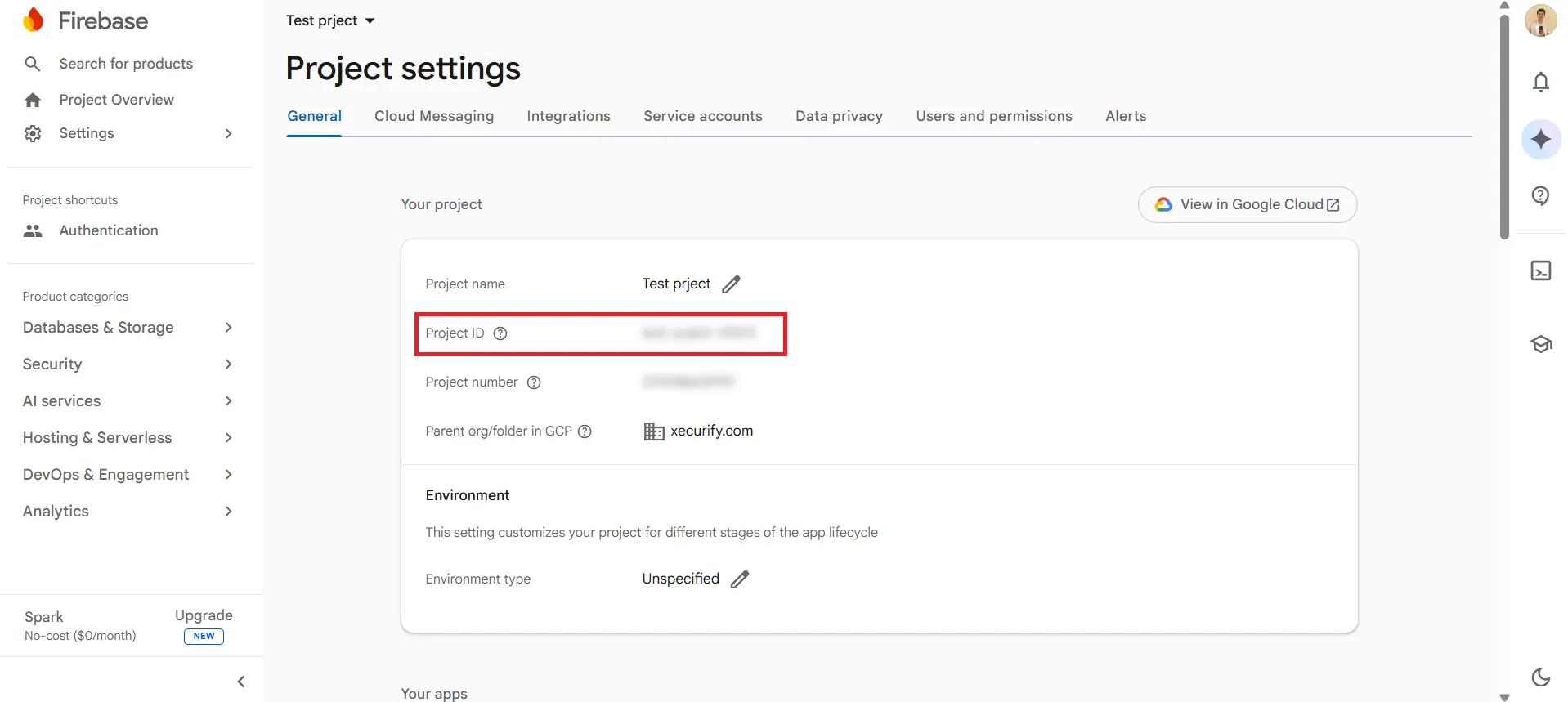This screenshot has height=702, width=1568.
Task: Open Project number help icon
Action: click(x=534, y=382)
